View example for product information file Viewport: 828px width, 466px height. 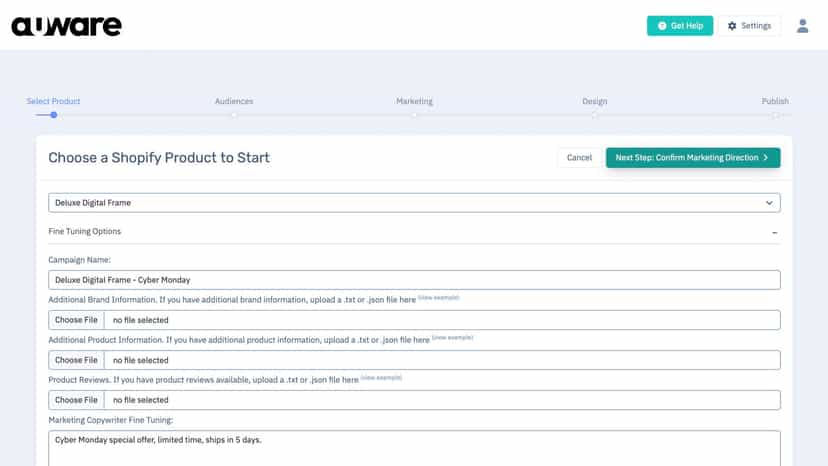[453, 337]
